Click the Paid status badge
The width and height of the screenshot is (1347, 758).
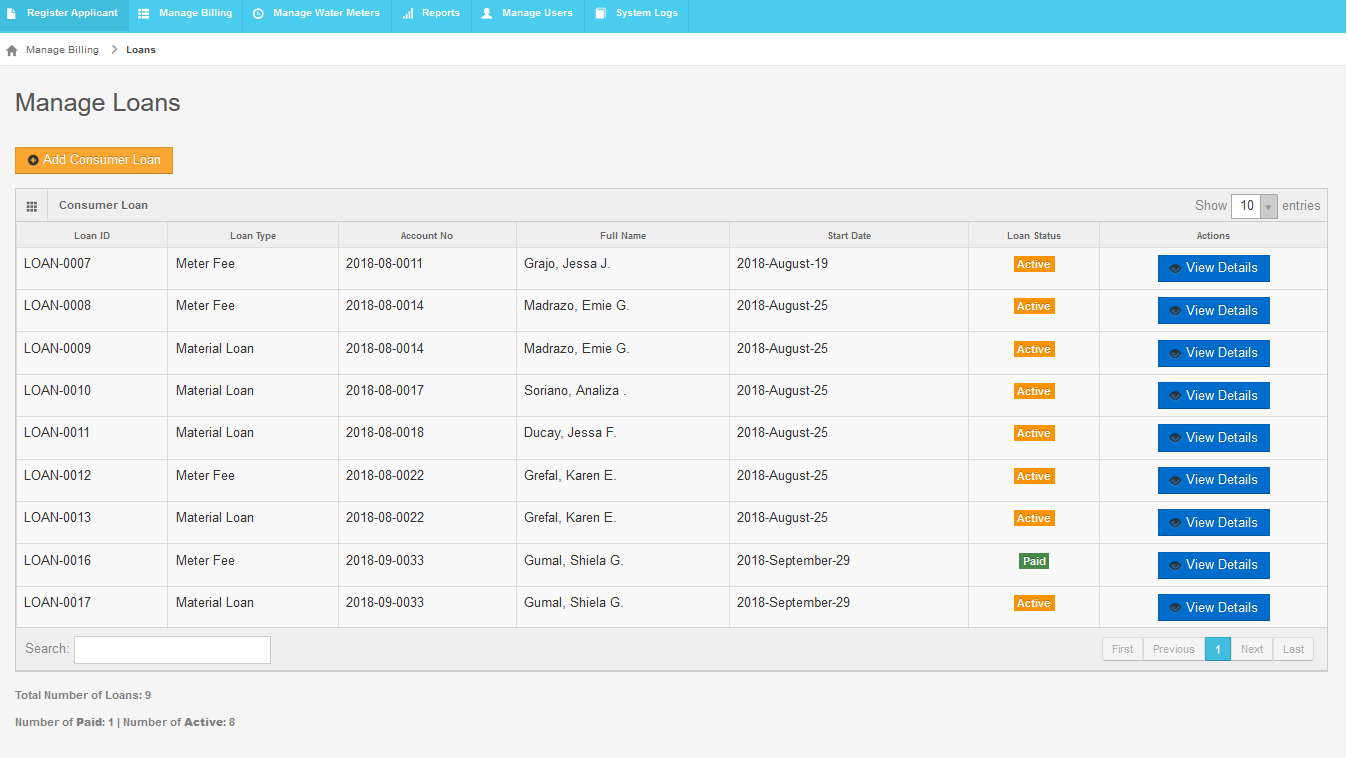coord(1034,561)
